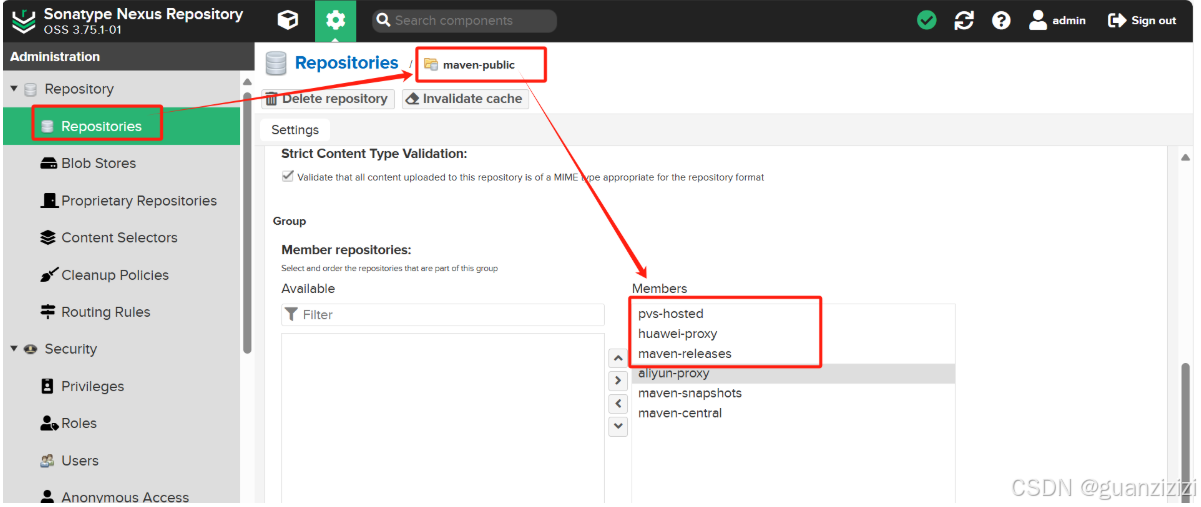
Task: Add repository to members with right arrow
Action: click(618, 381)
